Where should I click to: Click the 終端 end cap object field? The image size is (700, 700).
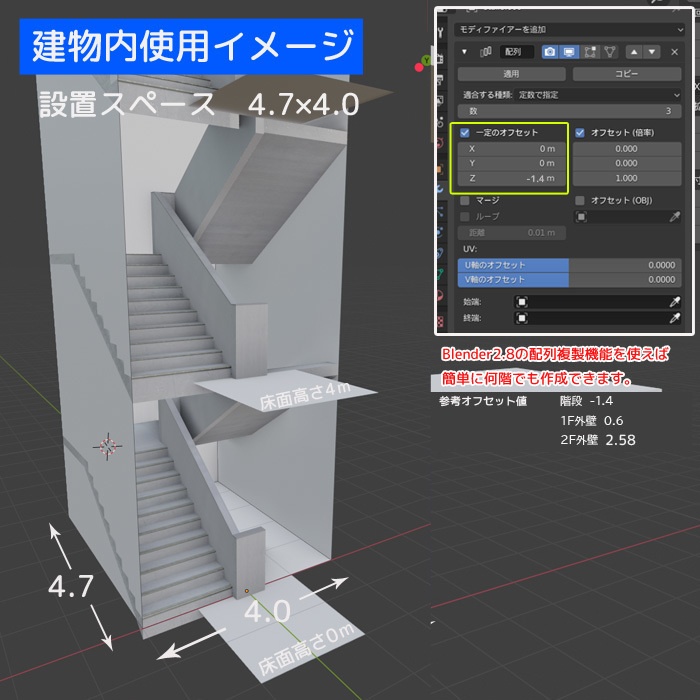(591, 318)
